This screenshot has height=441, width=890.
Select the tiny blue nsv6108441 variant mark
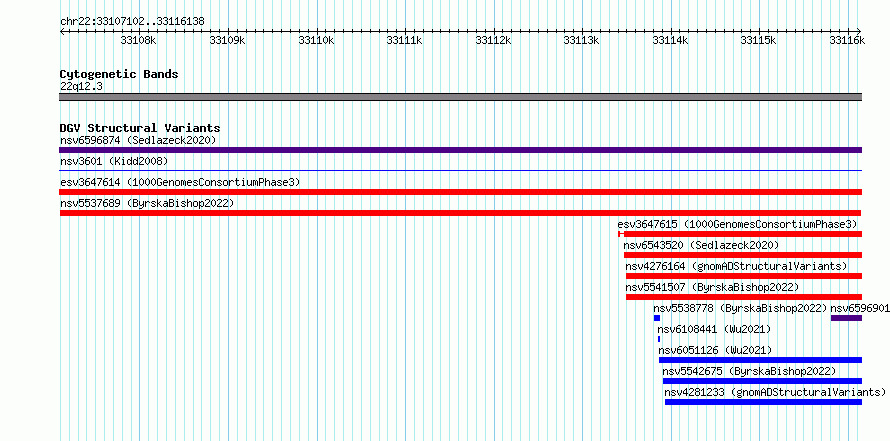659,339
